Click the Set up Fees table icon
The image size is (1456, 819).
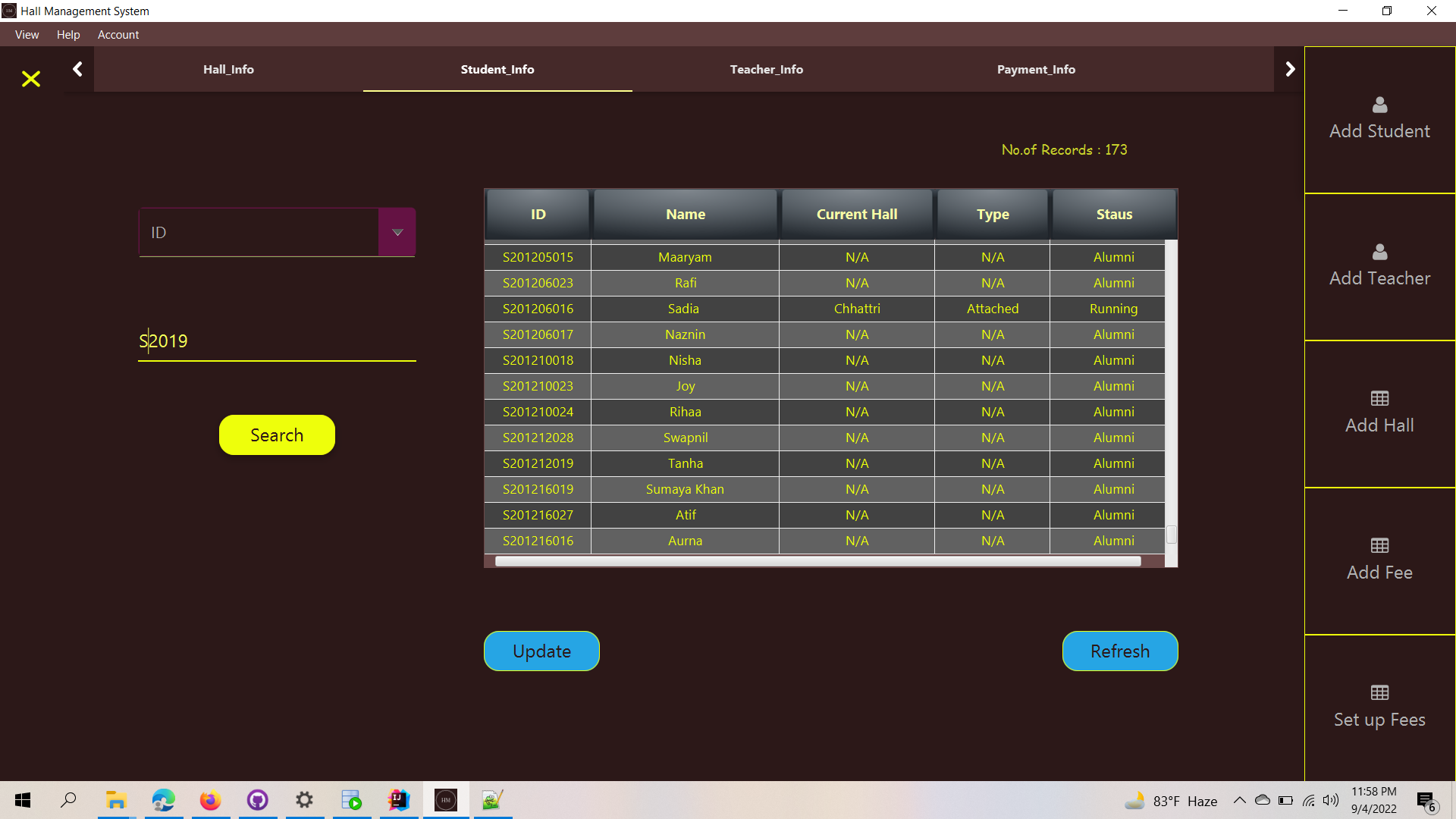point(1379,693)
